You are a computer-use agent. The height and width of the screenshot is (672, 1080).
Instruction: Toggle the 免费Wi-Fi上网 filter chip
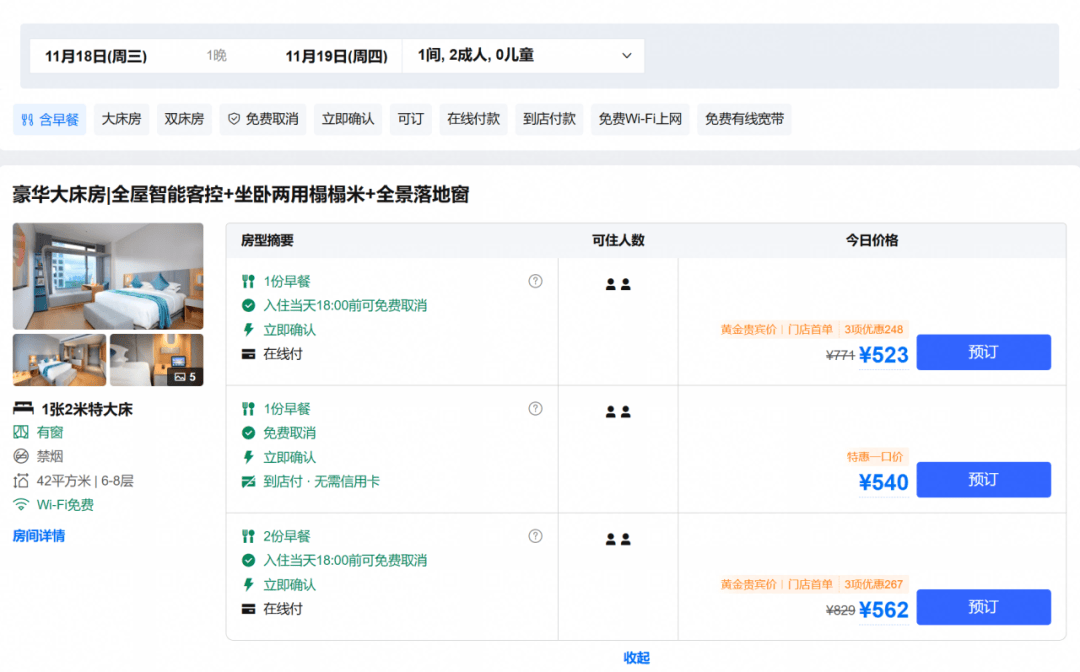coord(640,119)
